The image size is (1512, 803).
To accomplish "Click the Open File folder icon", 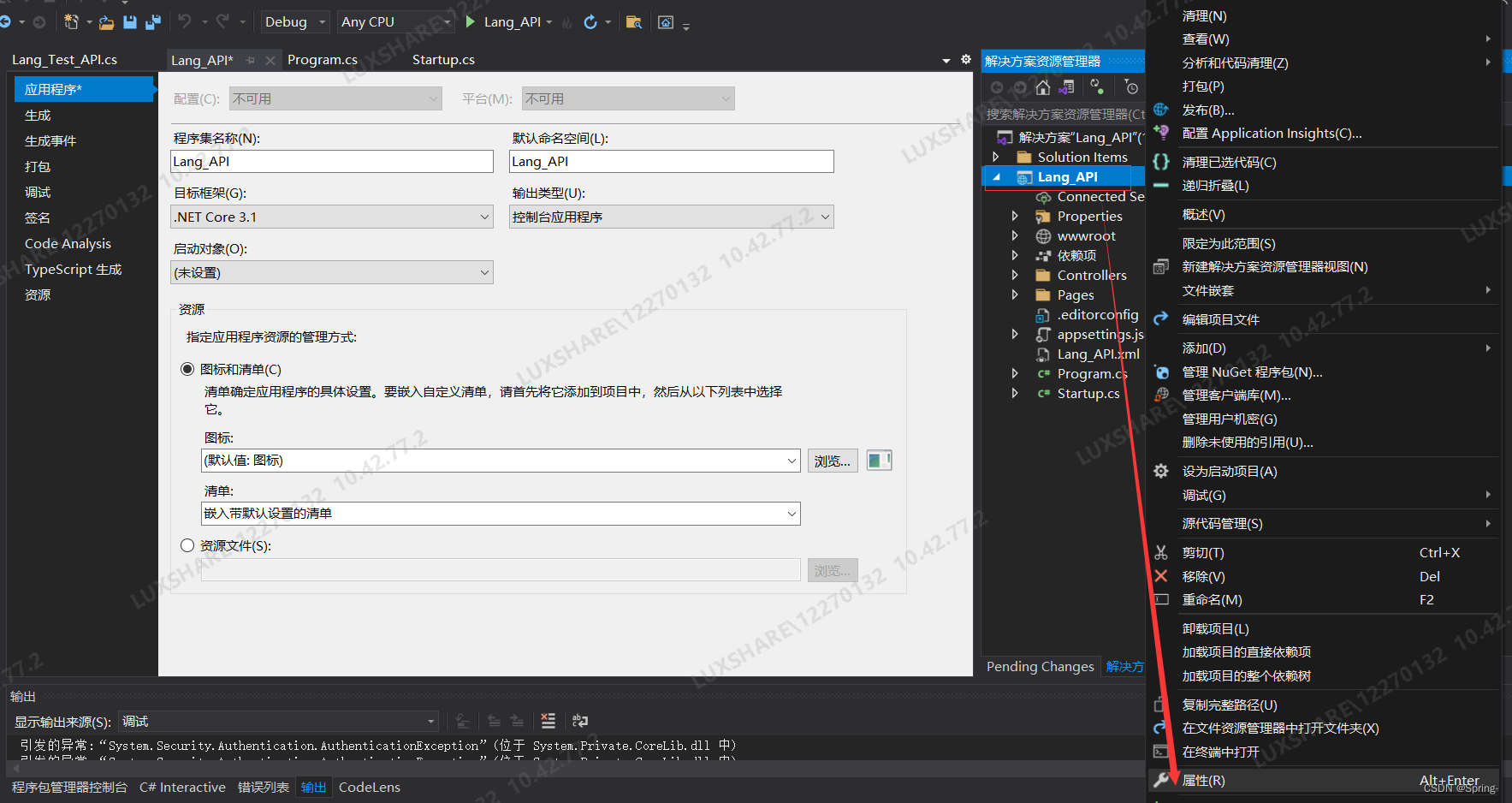I will tap(106, 22).
